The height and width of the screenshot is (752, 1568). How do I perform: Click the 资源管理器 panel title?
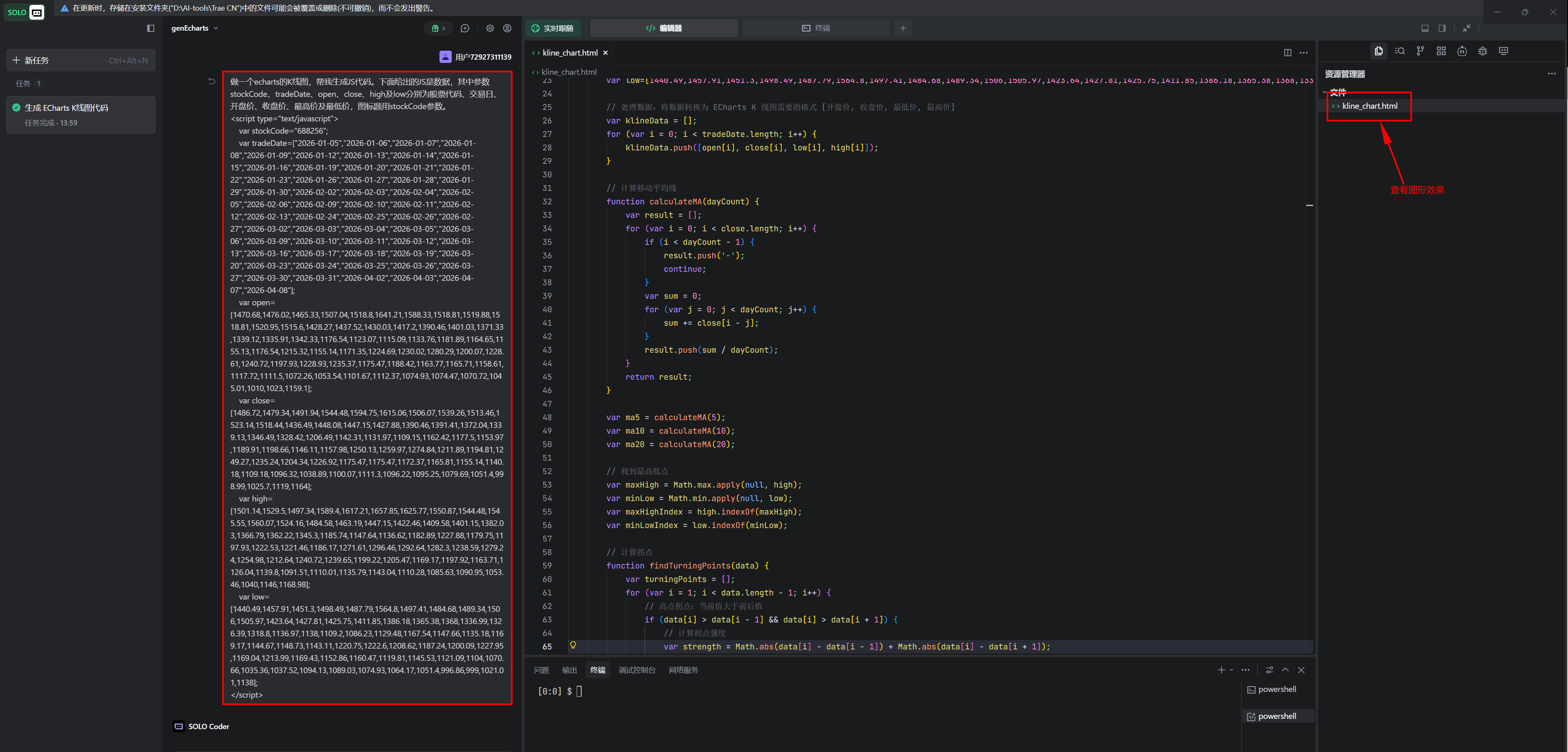(1345, 74)
